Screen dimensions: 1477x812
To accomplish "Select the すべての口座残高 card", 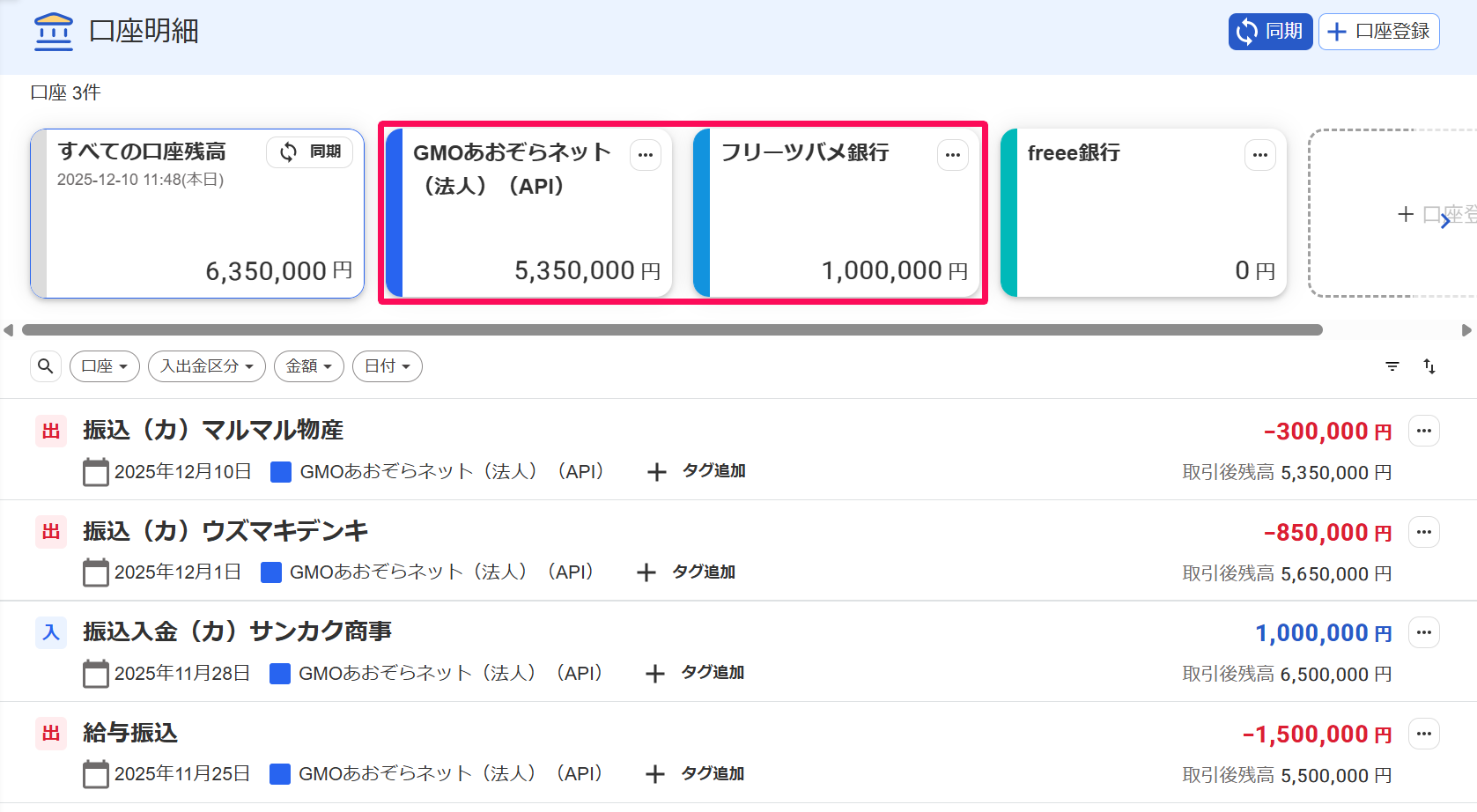I will tap(197, 214).
